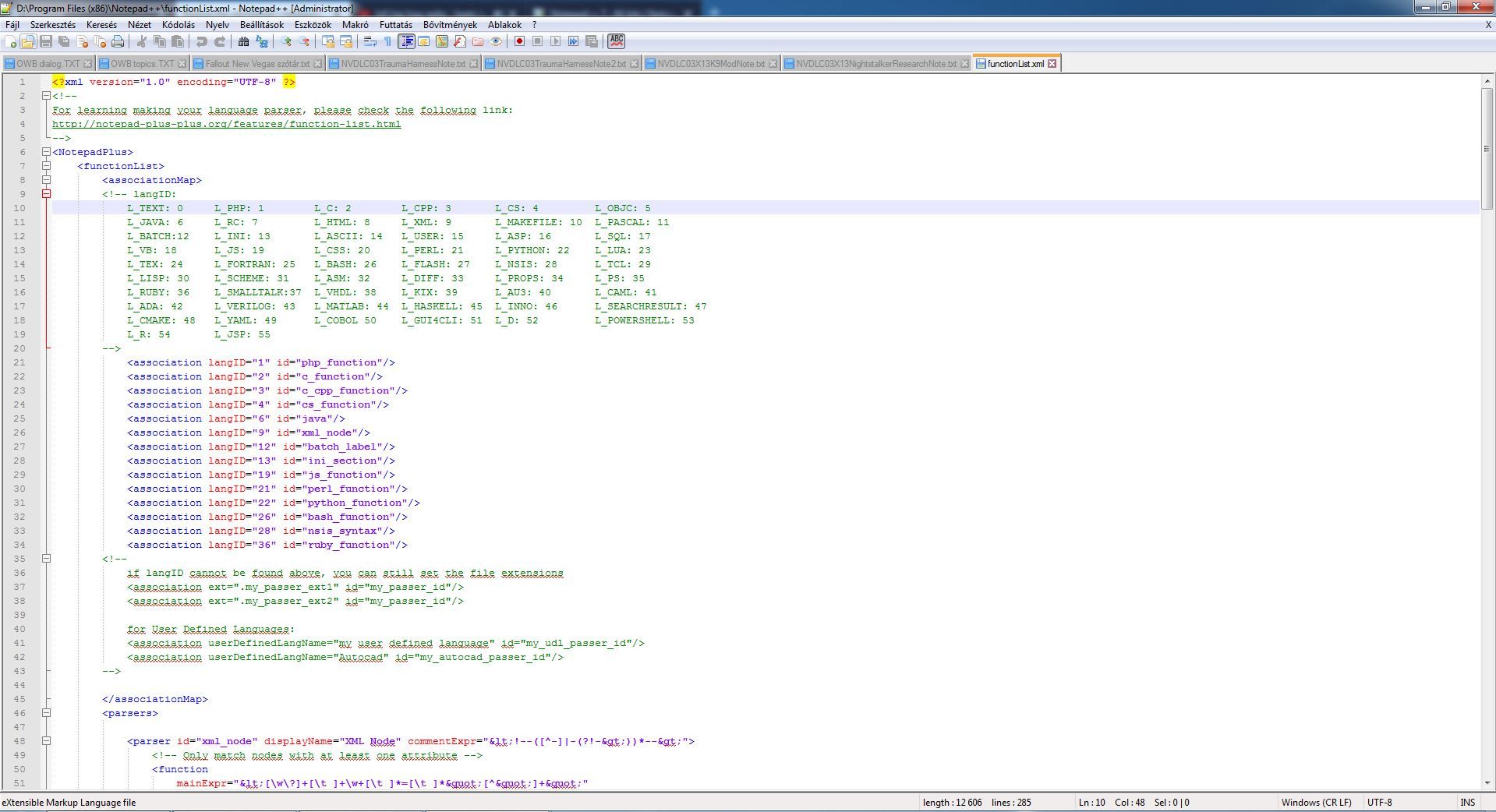Collapse the associationMap fold marker
This screenshot has height=812, width=1496.
point(46,180)
